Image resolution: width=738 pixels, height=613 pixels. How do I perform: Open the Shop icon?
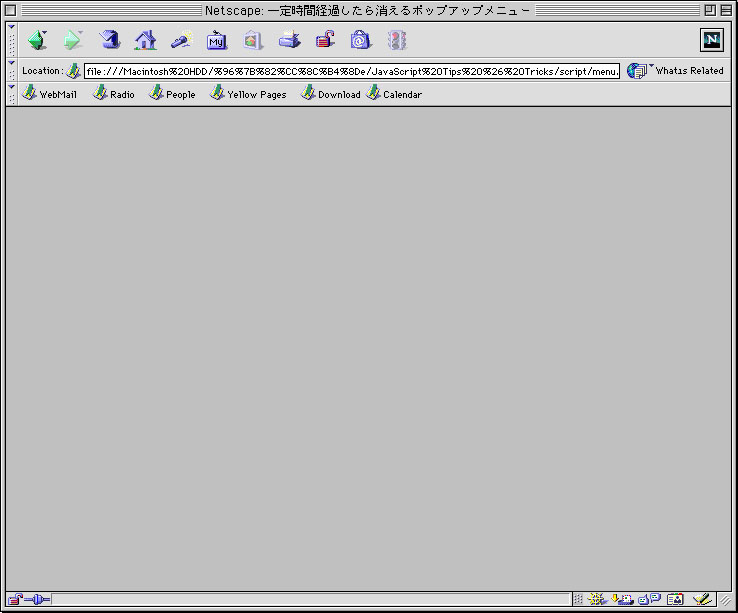(361, 40)
